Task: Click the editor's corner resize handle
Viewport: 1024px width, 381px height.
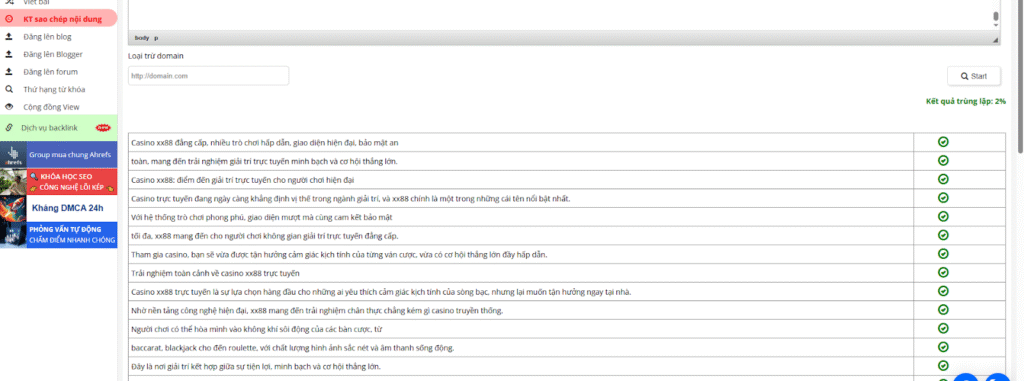Action: point(996,40)
